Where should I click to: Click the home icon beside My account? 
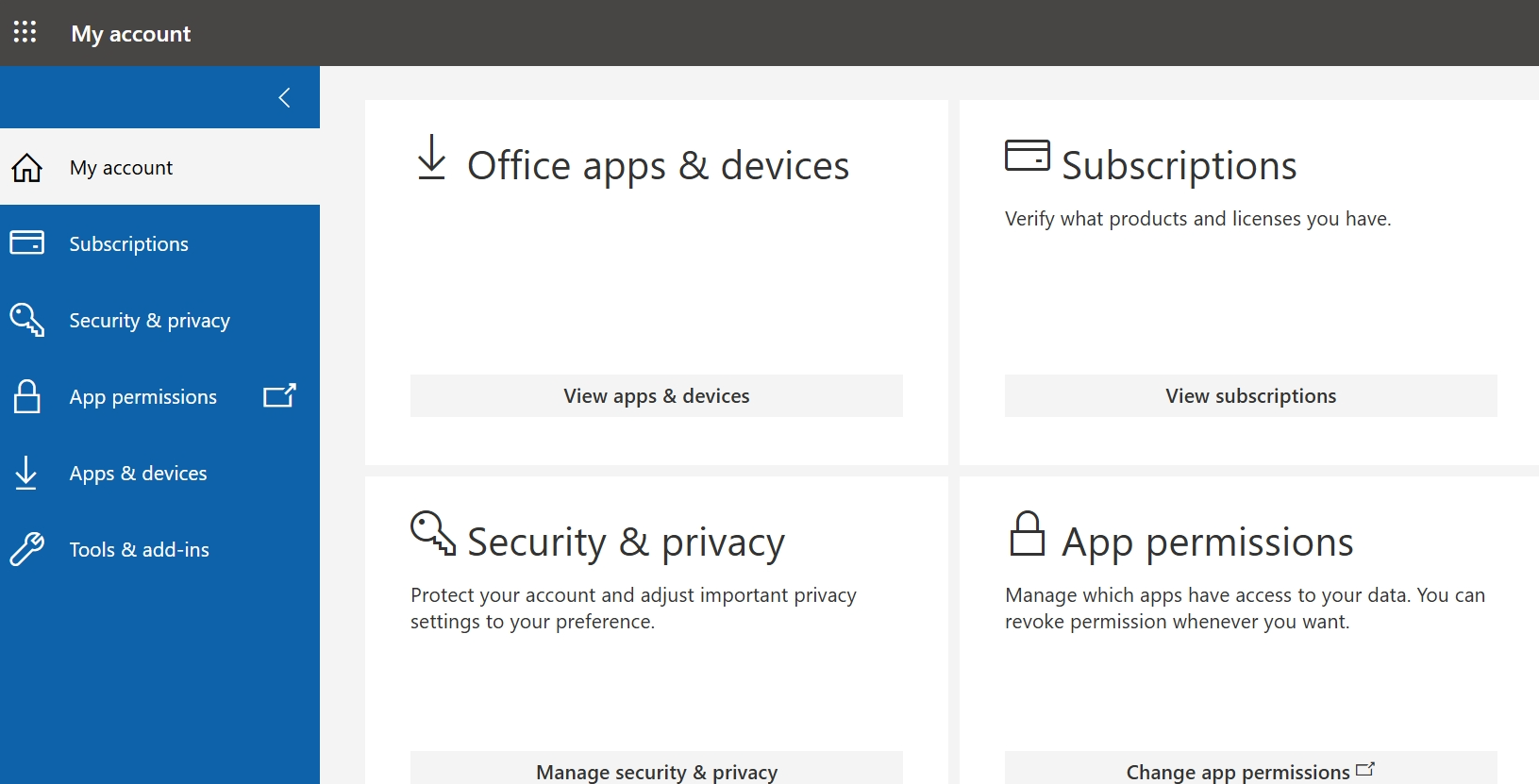(26, 167)
